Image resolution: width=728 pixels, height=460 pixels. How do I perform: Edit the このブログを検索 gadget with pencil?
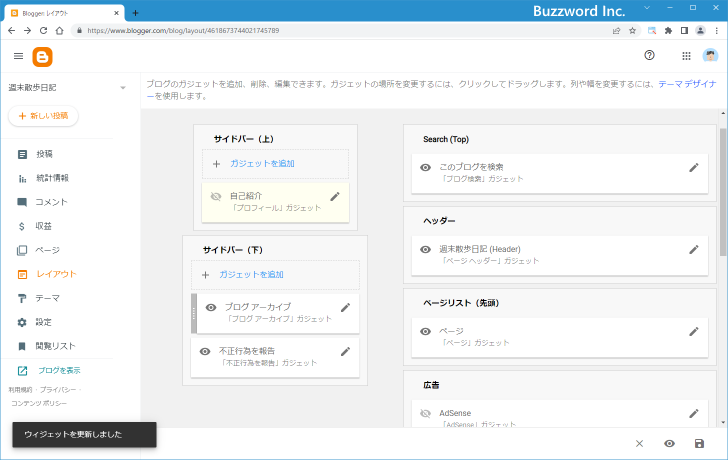694,168
